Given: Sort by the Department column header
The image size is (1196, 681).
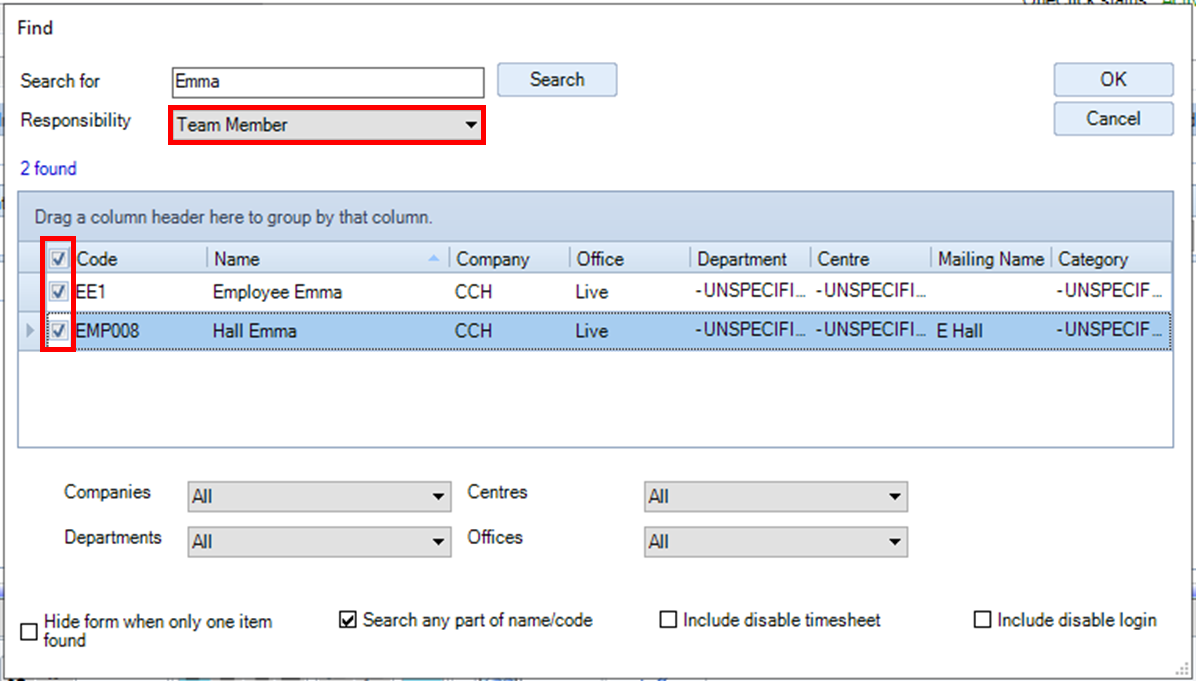Looking at the screenshot, I should pyautogui.click(x=751, y=259).
